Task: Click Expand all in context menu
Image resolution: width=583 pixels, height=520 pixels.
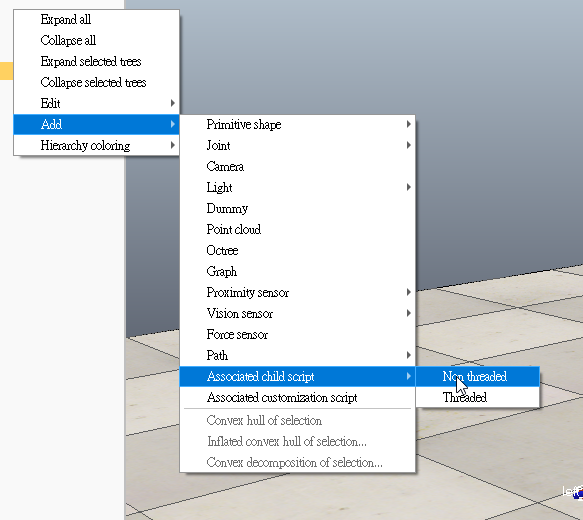Action: click(96, 19)
